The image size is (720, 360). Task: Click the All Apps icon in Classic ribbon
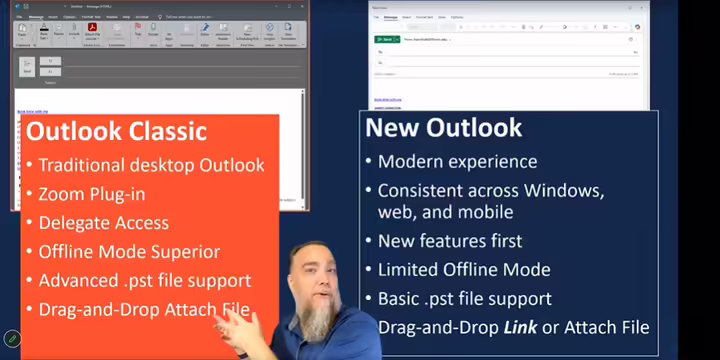coord(169,36)
